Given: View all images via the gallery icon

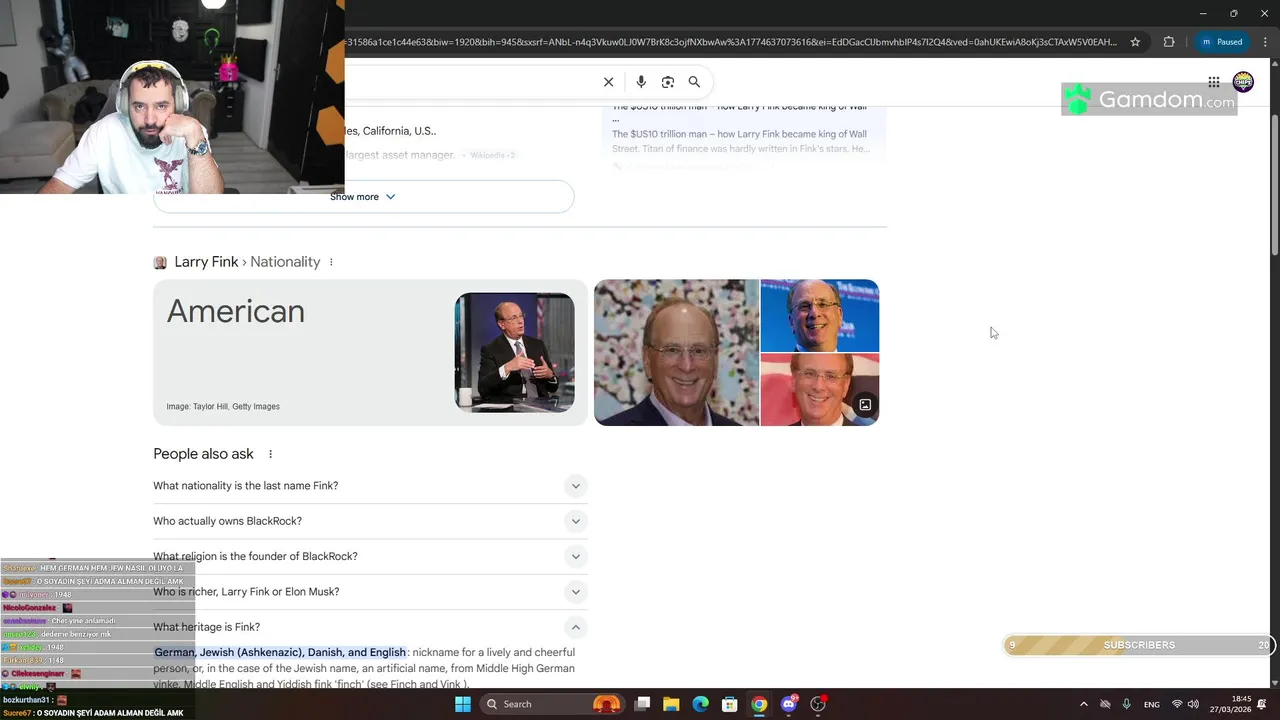Looking at the screenshot, I should click(865, 405).
